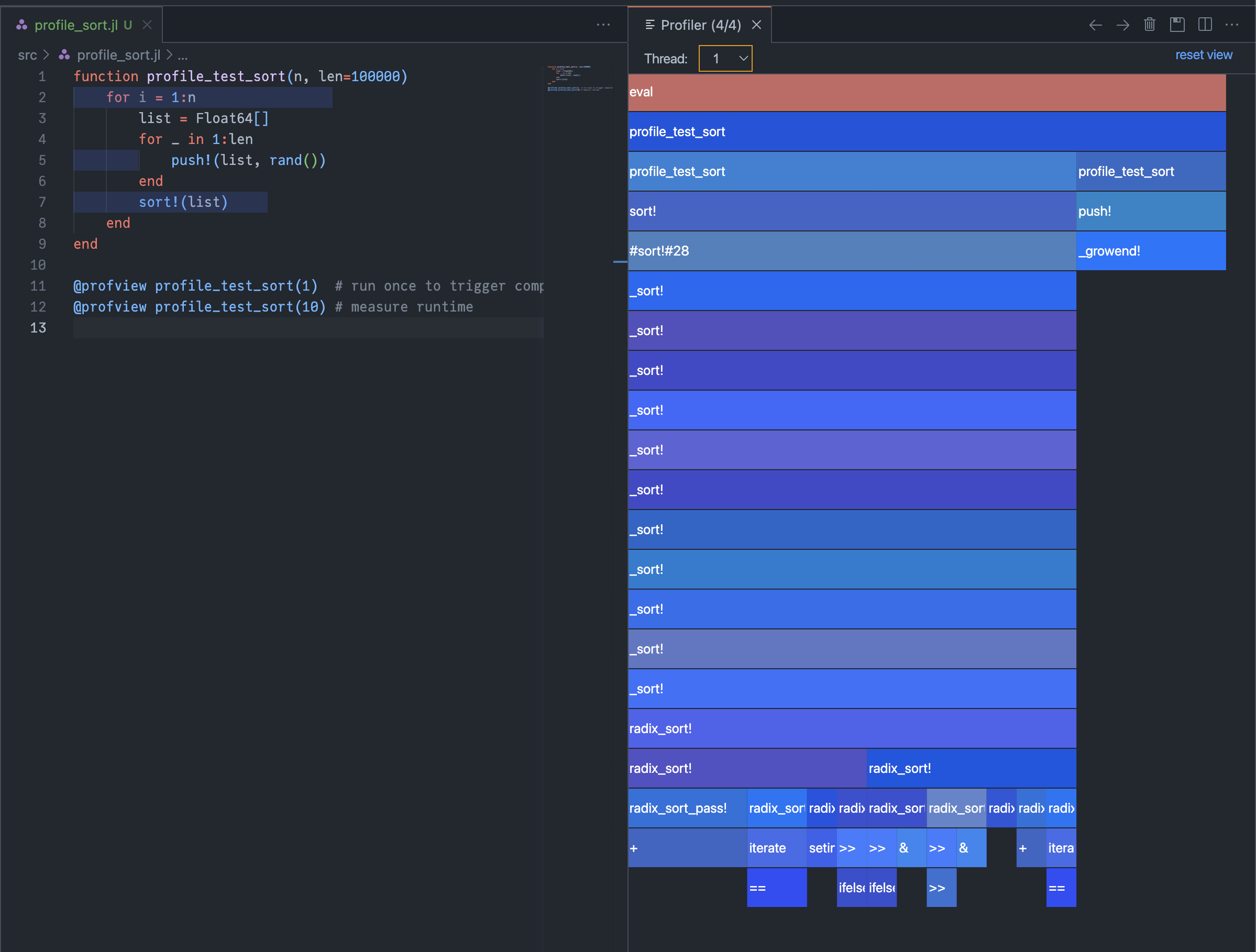
Task: Click the save profile disk icon
Action: [x=1177, y=25]
